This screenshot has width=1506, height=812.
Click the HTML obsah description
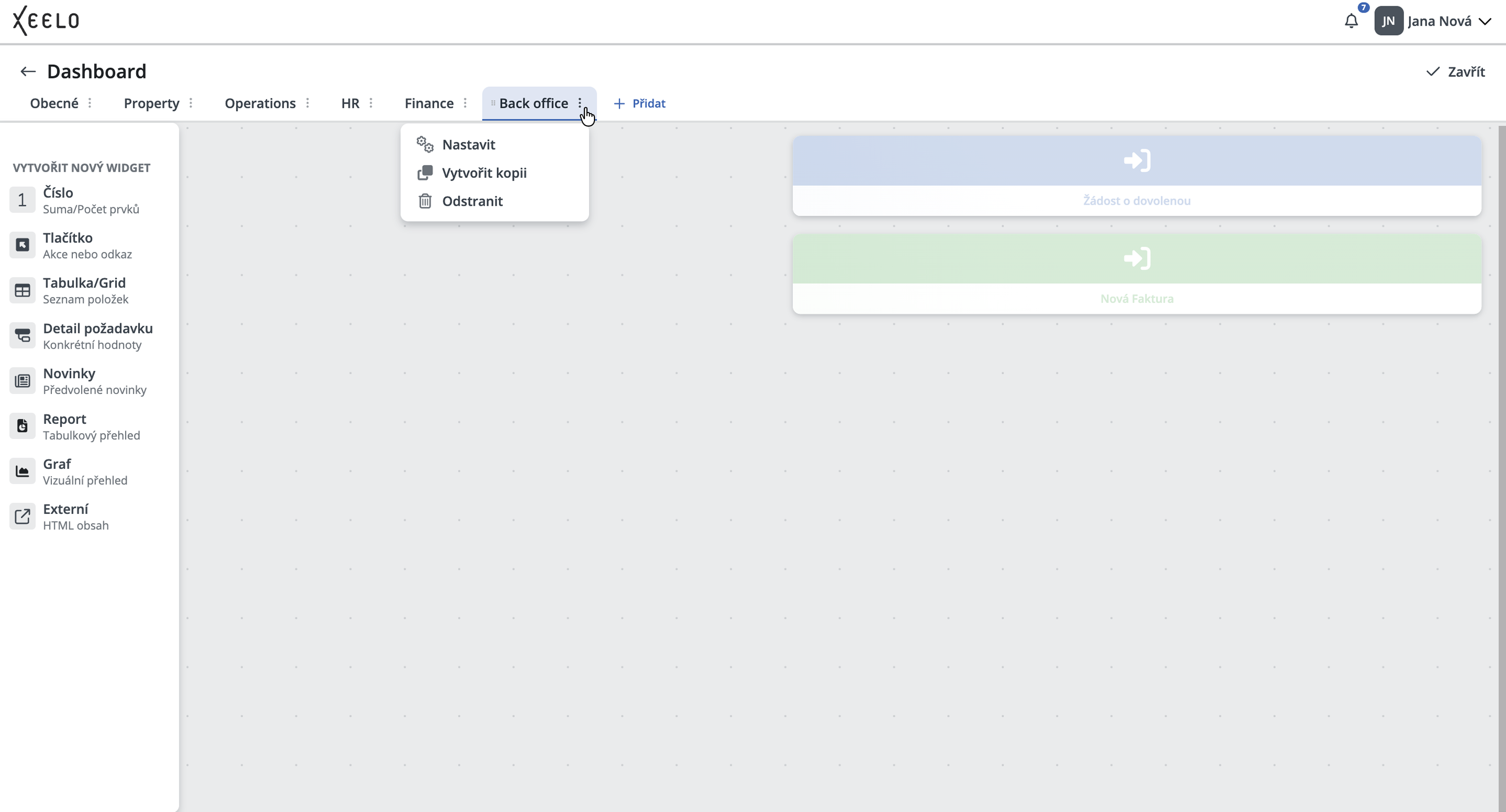pyautogui.click(x=75, y=525)
